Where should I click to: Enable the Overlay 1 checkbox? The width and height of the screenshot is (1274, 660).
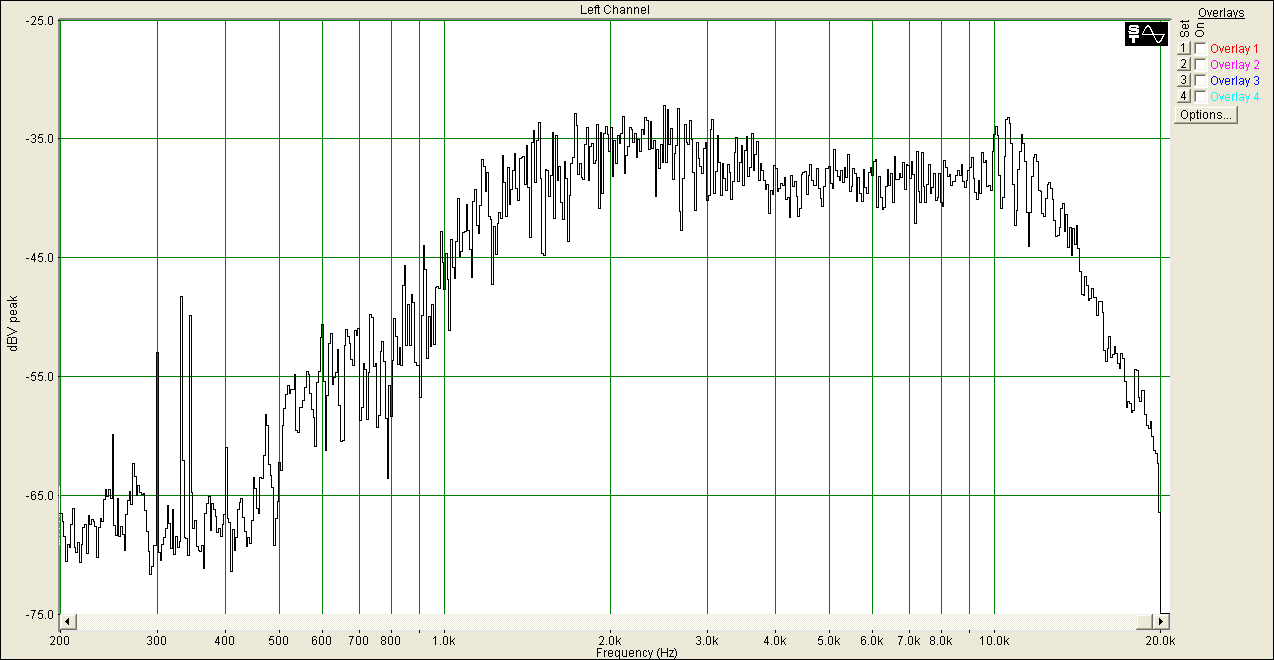click(x=1200, y=48)
